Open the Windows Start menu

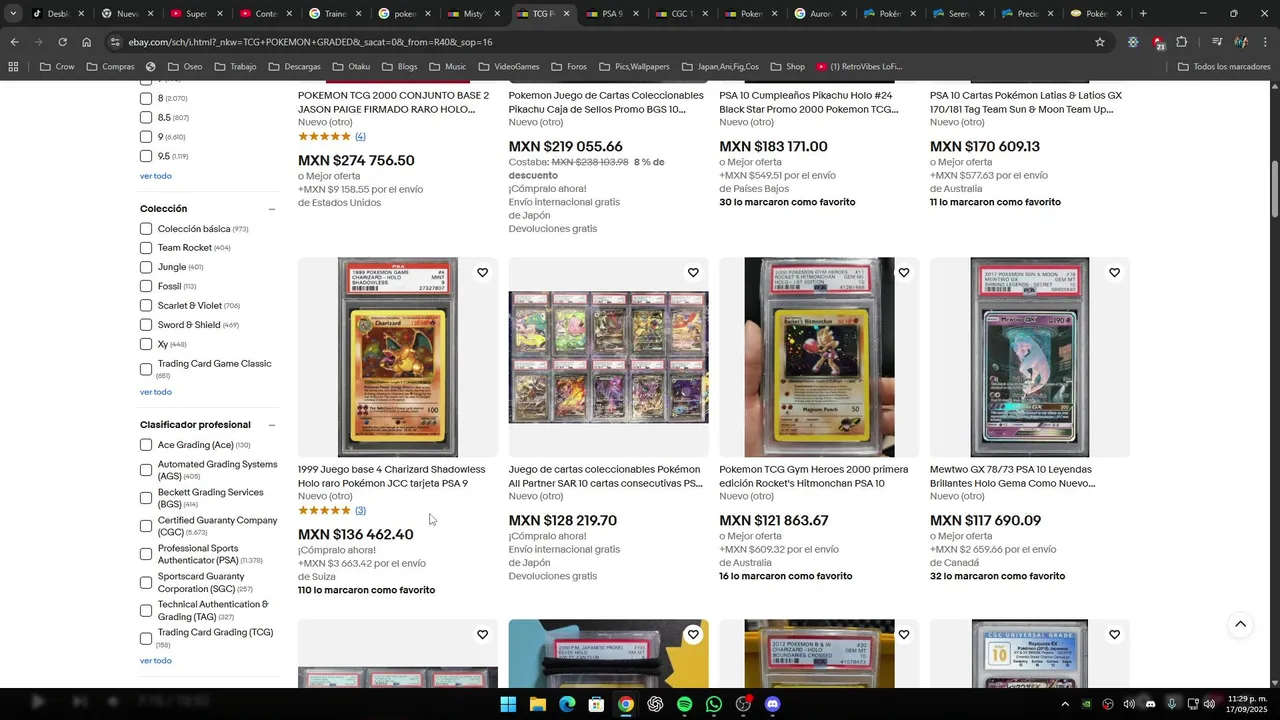508,704
